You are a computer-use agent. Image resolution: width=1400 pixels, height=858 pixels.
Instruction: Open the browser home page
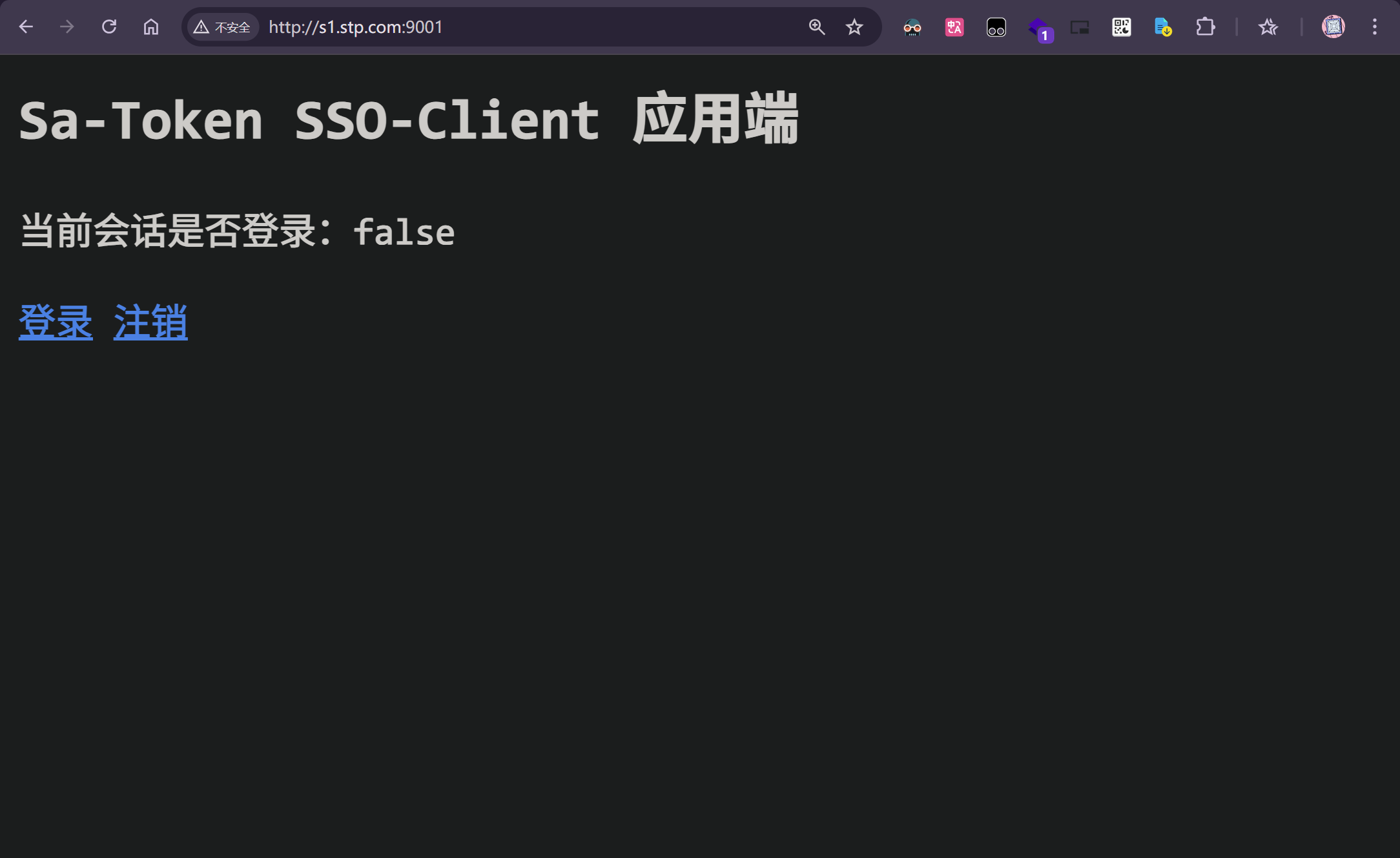(151, 27)
